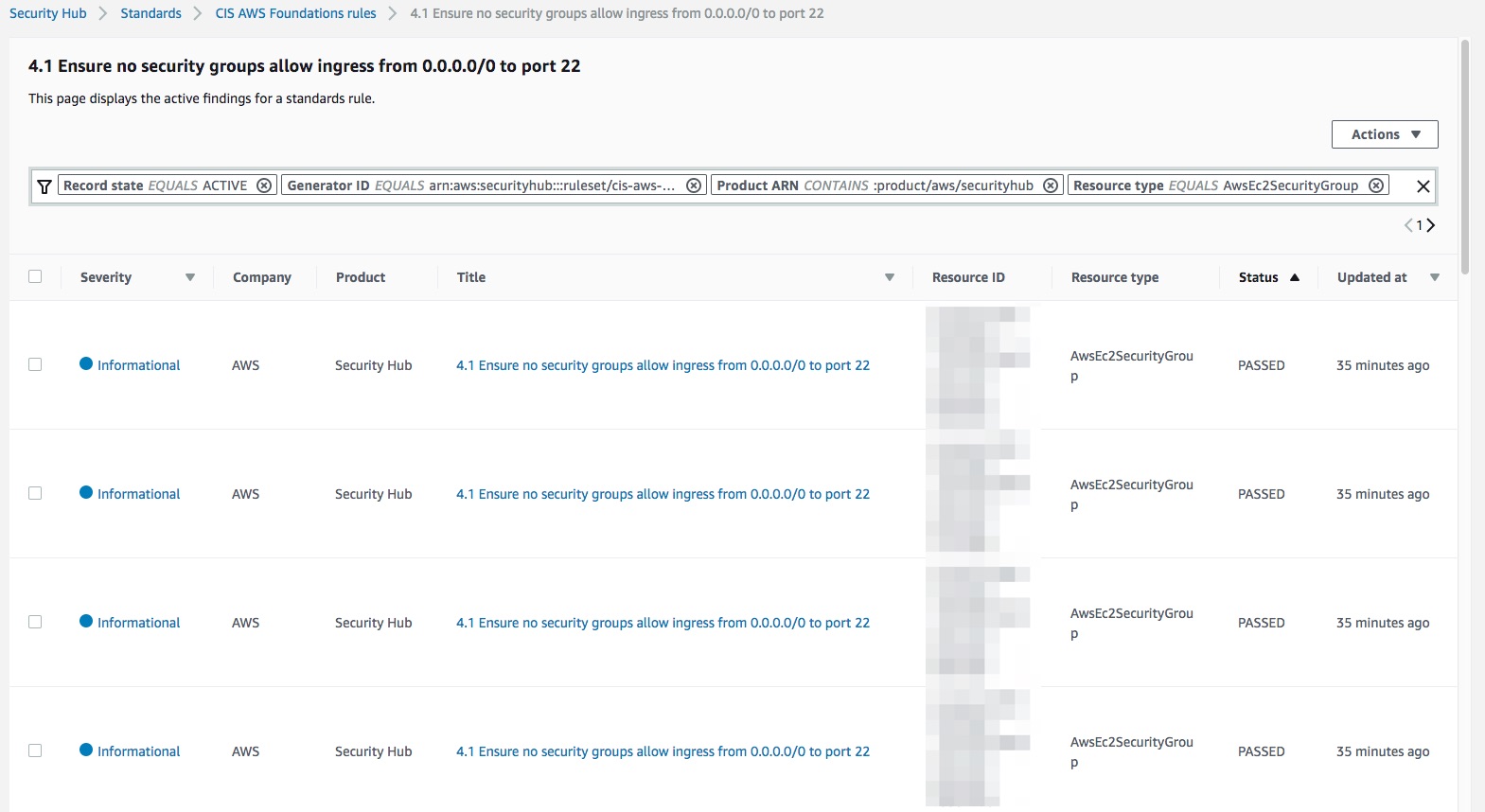
Task: Remove the Generator ID filter chip
Action: (x=694, y=185)
